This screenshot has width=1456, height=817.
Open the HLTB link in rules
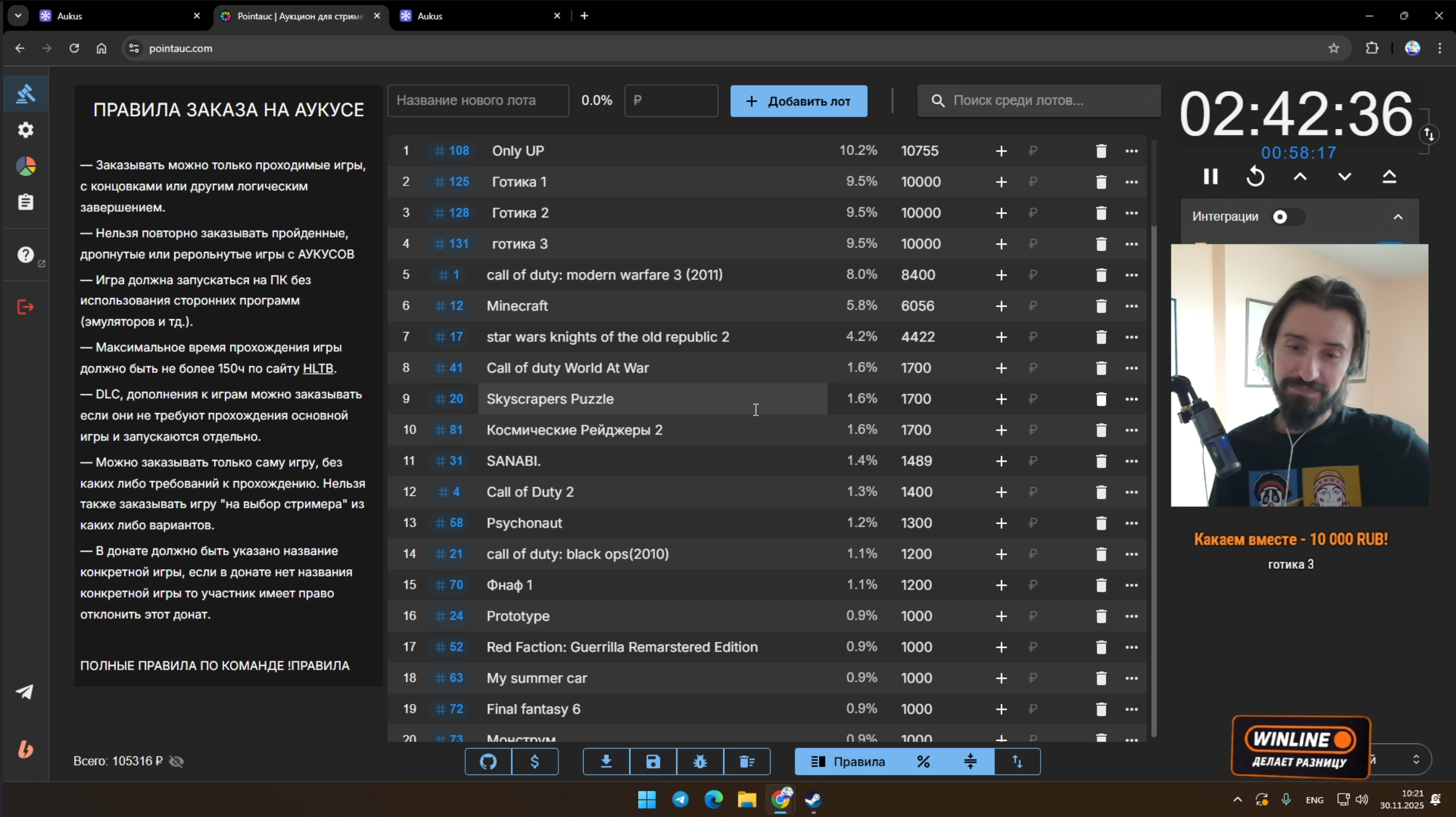pyautogui.click(x=318, y=368)
